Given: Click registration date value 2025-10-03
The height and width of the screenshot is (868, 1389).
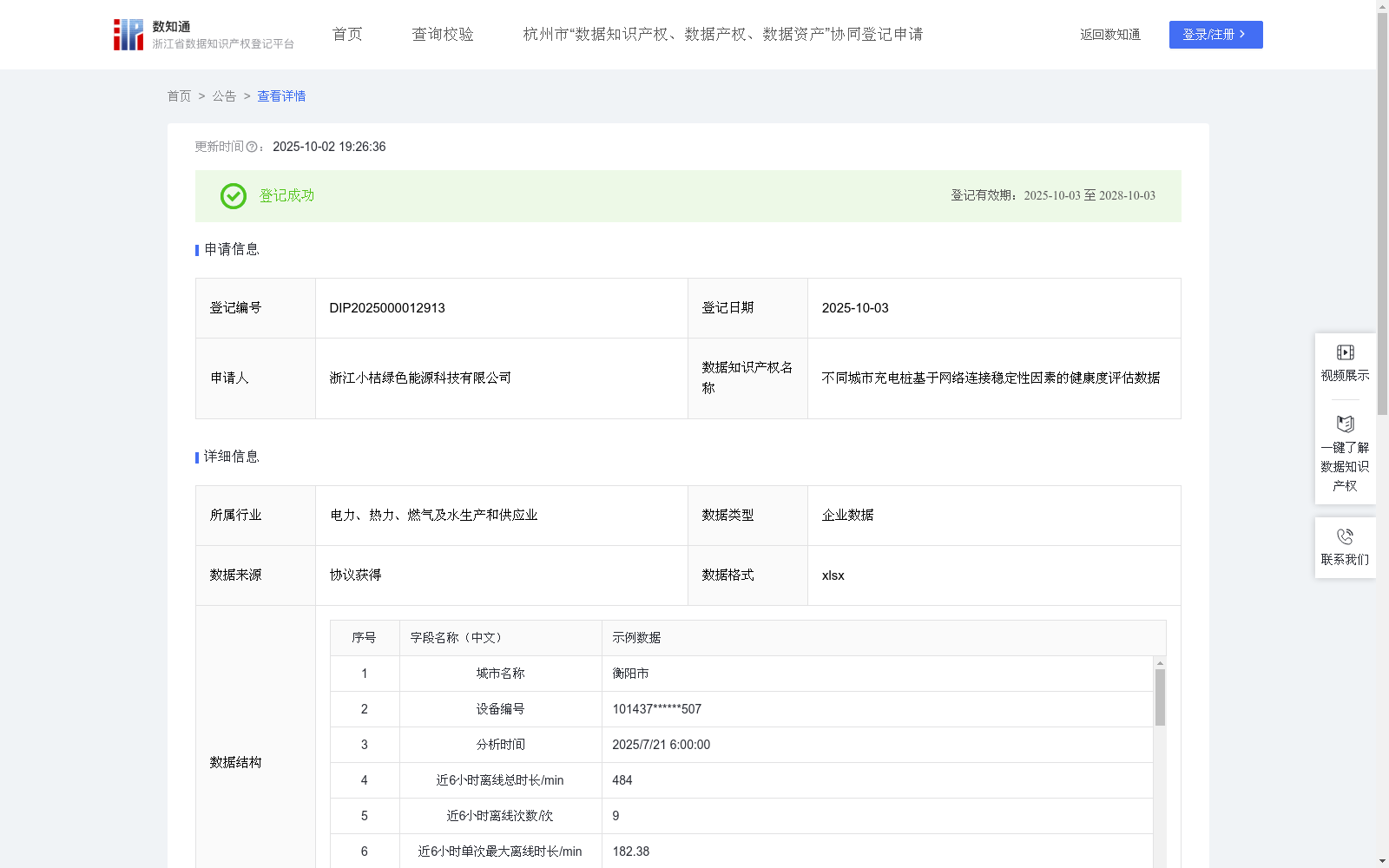Looking at the screenshot, I should pyautogui.click(x=855, y=308).
